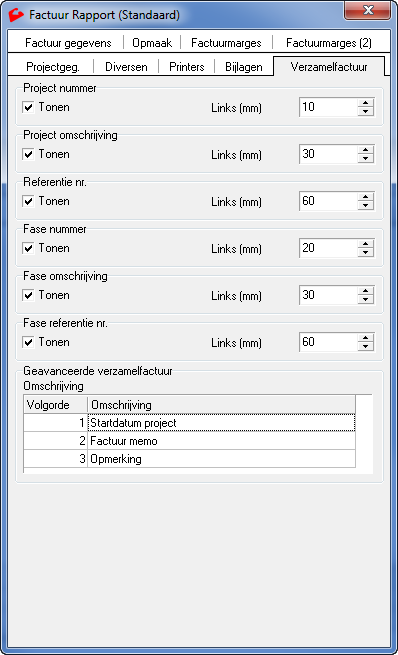Toggle Tonen checkbox for Referentie nr.
The image size is (398, 655).
(28, 201)
